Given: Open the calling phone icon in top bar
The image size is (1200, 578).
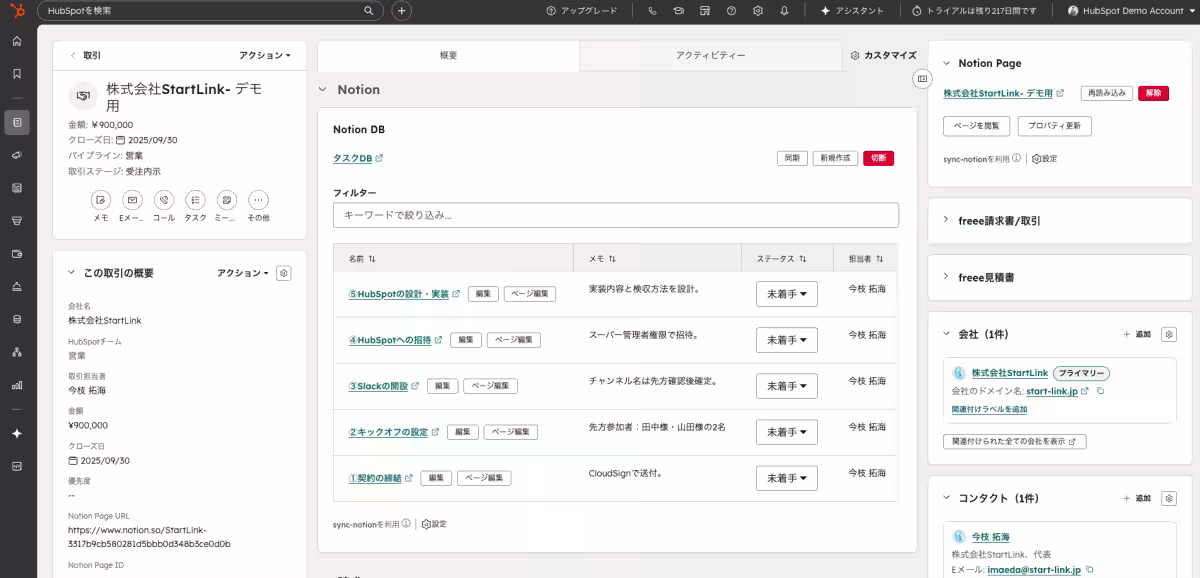Looking at the screenshot, I should (x=653, y=11).
